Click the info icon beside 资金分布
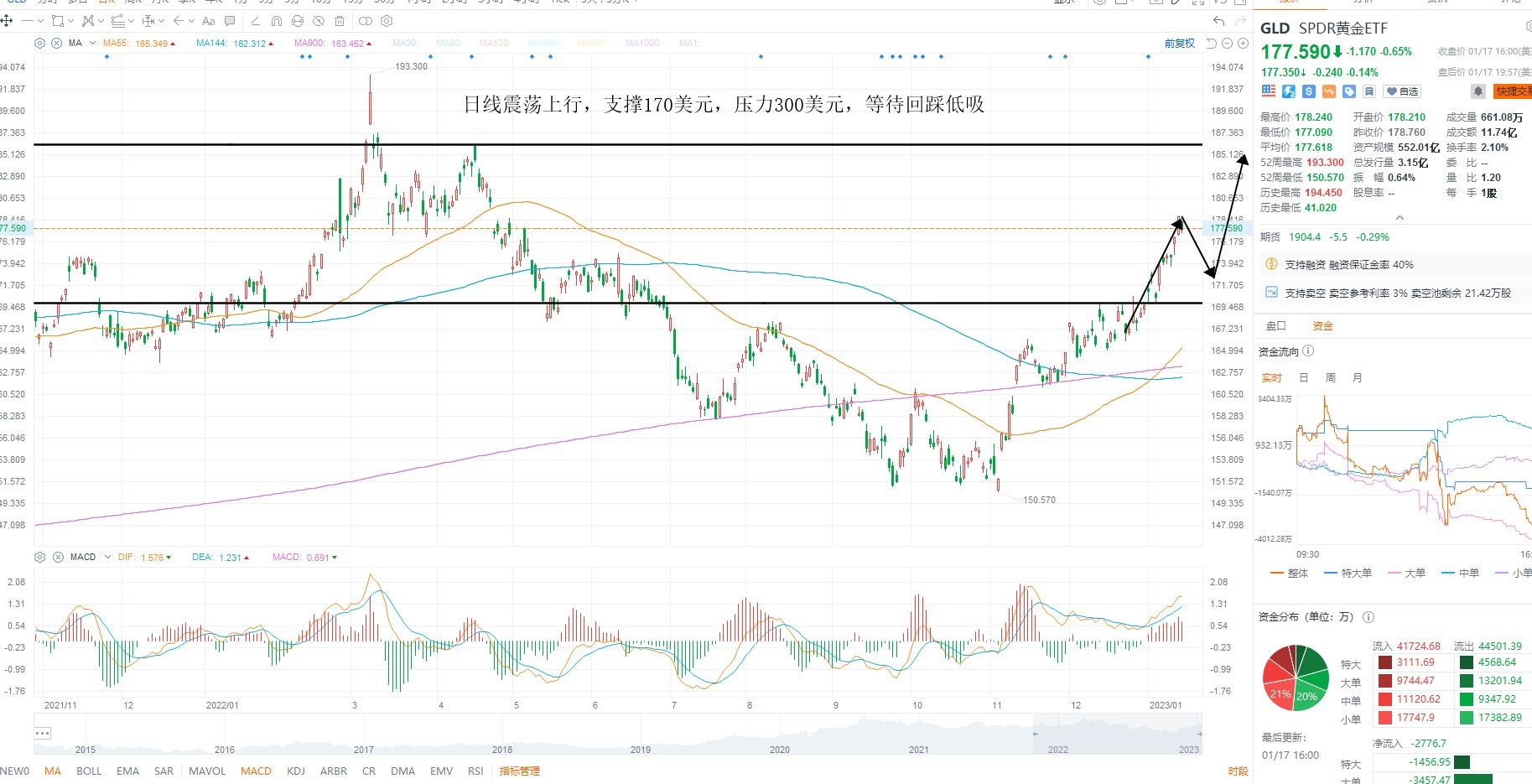Viewport: 1532px width, 784px height. pyautogui.click(x=1368, y=616)
